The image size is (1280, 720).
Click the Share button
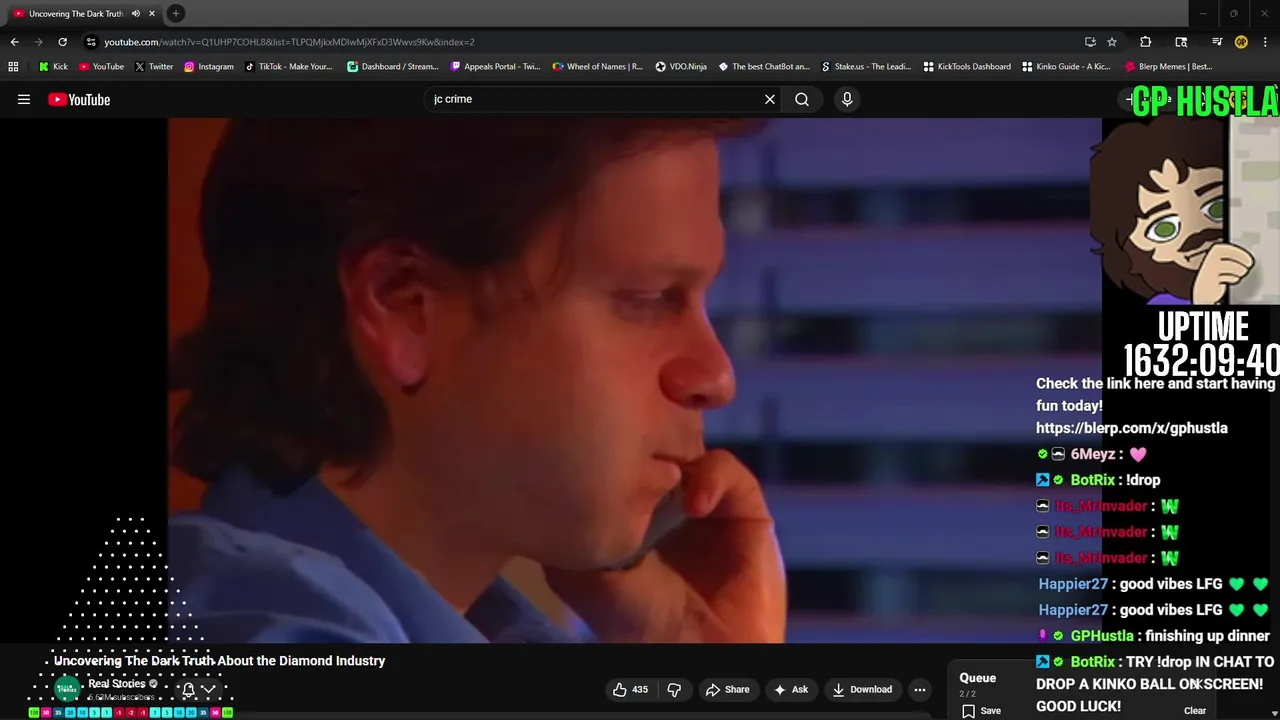click(x=727, y=689)
